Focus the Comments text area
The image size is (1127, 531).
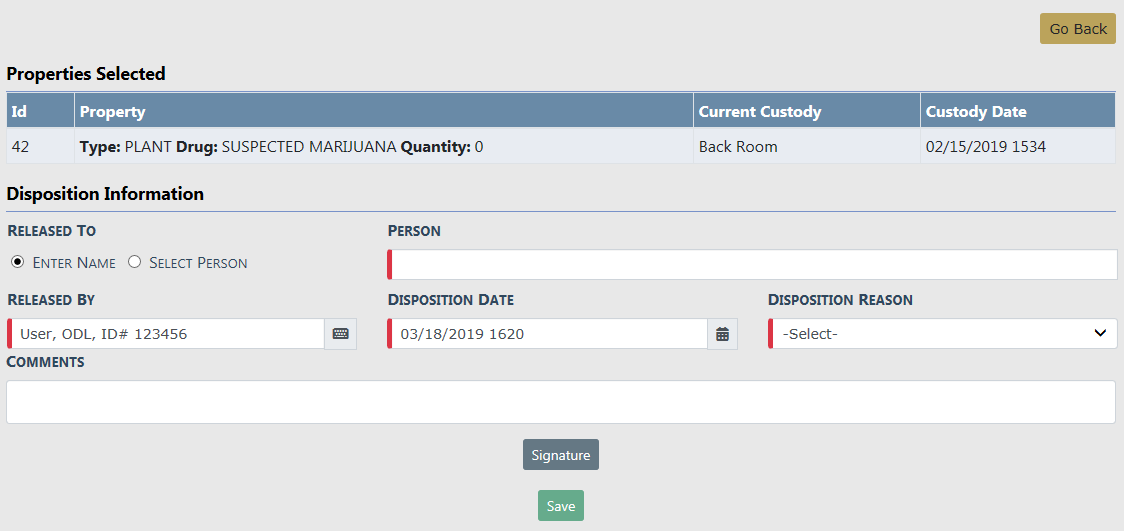(560, 402)
